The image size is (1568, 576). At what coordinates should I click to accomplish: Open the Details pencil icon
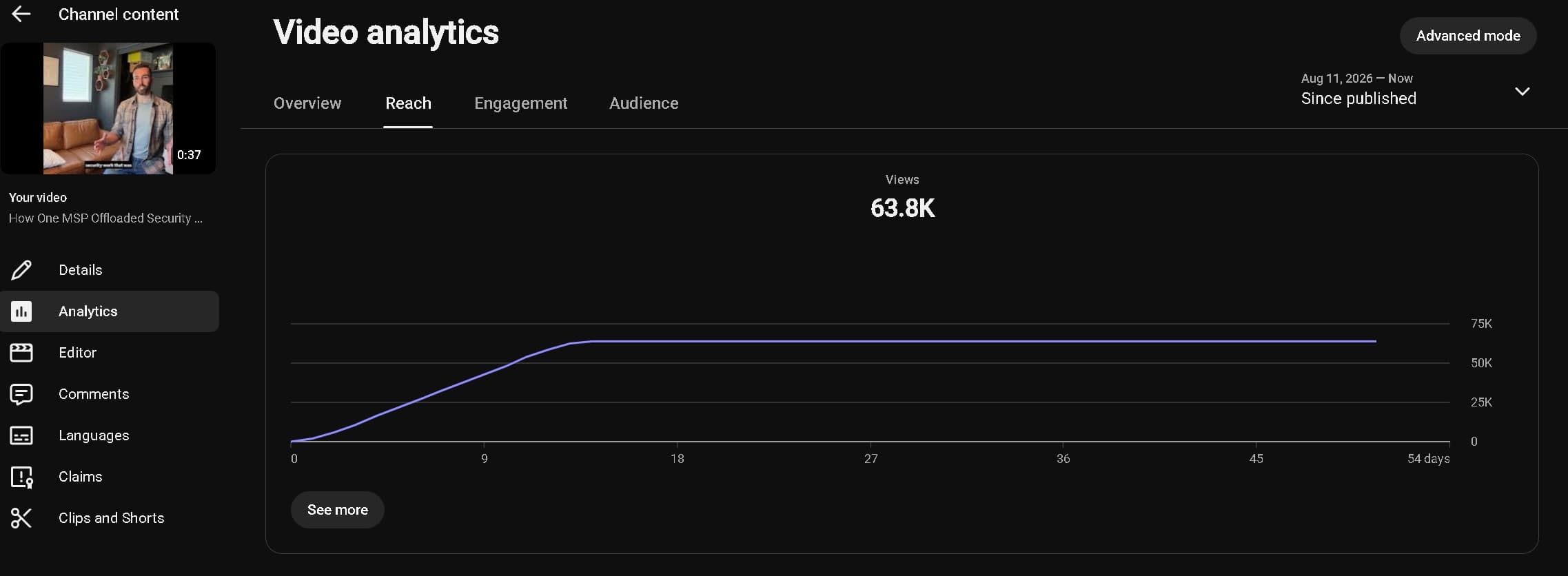pos(21,270)
